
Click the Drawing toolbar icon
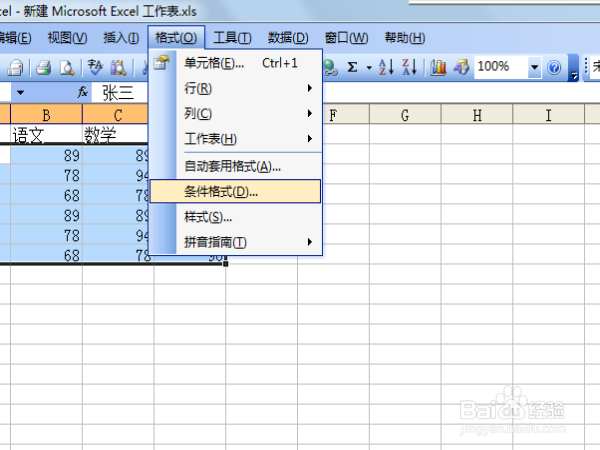[x=461, y=68]
